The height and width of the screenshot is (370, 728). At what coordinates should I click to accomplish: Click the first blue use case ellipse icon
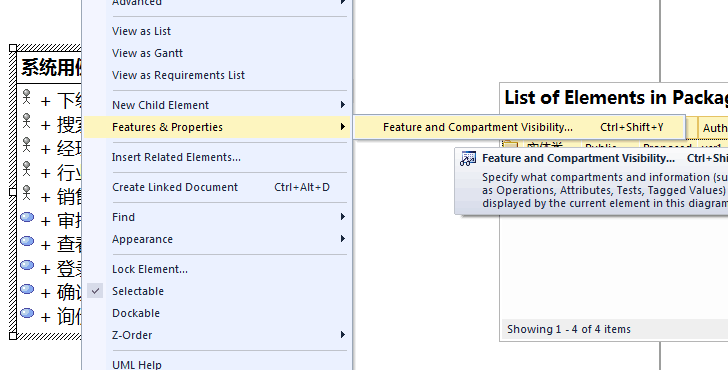tap(27, 217)
